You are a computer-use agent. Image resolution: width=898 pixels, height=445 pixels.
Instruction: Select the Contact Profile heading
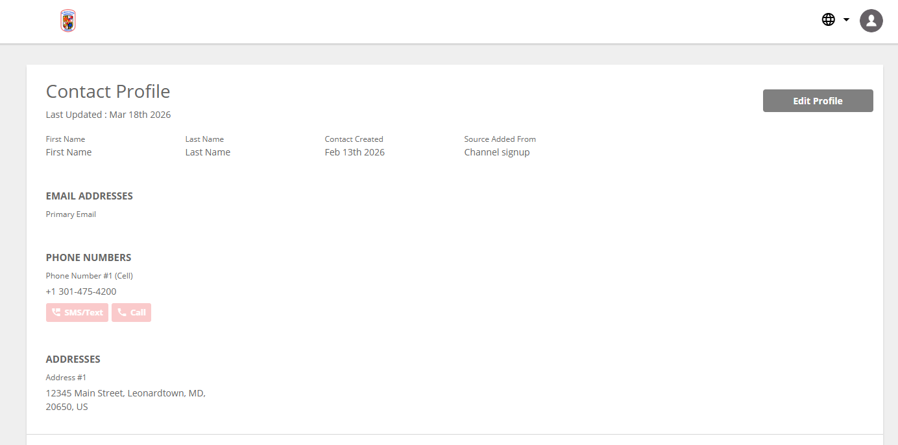coord(108,92)
